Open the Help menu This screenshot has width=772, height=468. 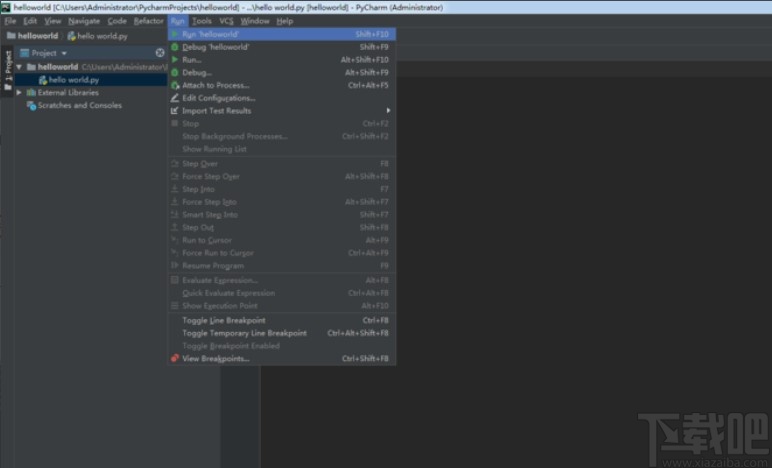(x=285, y=21)
